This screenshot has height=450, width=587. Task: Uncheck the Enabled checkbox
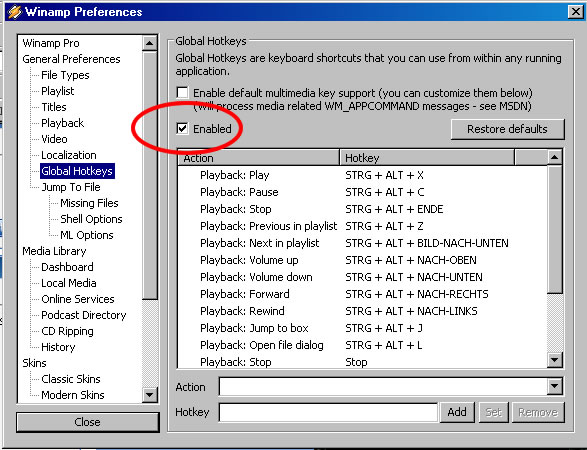pos(182,129)
